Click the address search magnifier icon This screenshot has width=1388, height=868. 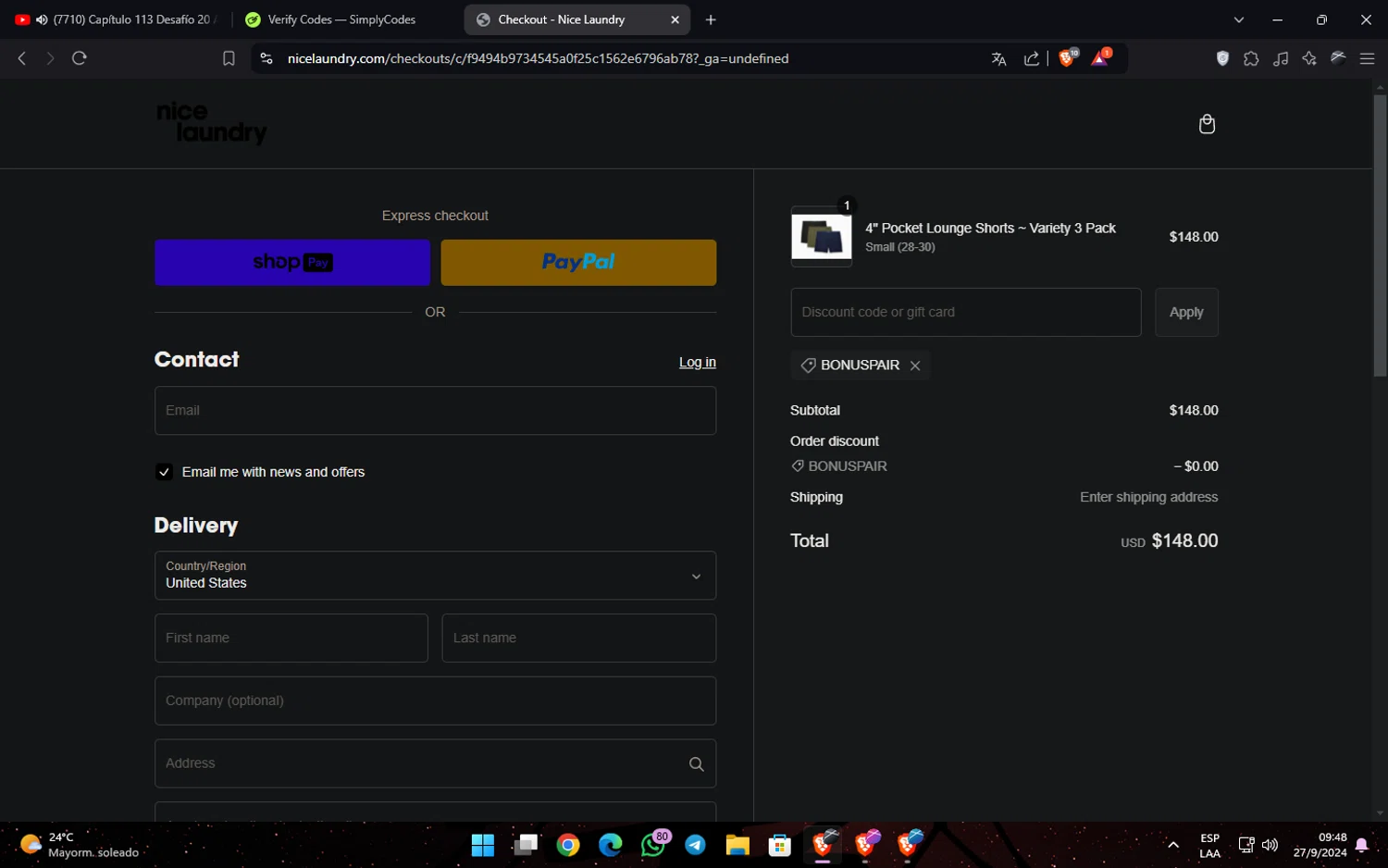click(696, 764)
